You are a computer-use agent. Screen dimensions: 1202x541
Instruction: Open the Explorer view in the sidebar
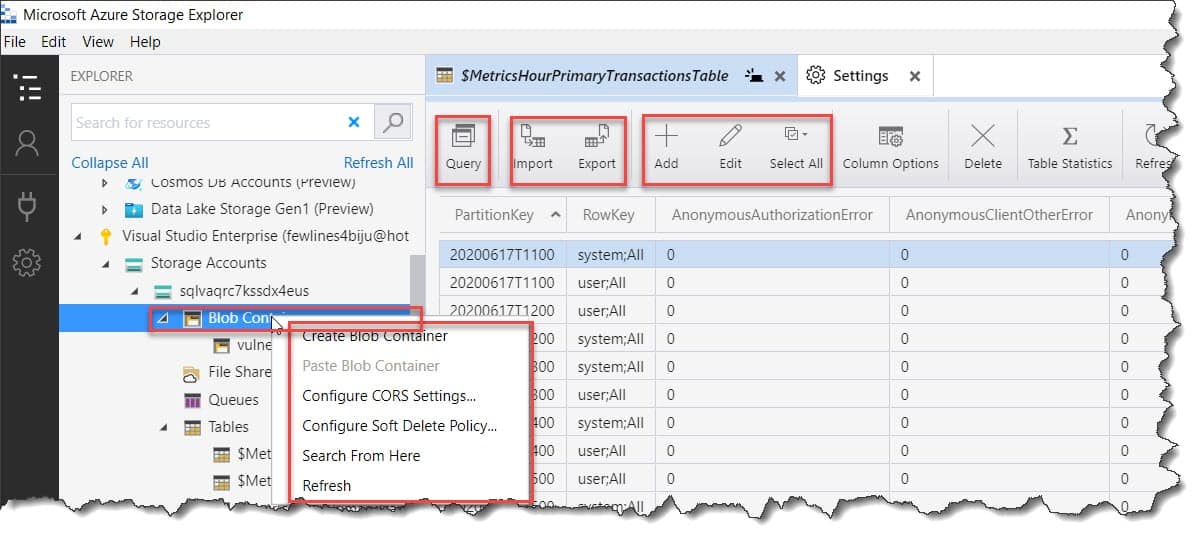pos(29,88)
